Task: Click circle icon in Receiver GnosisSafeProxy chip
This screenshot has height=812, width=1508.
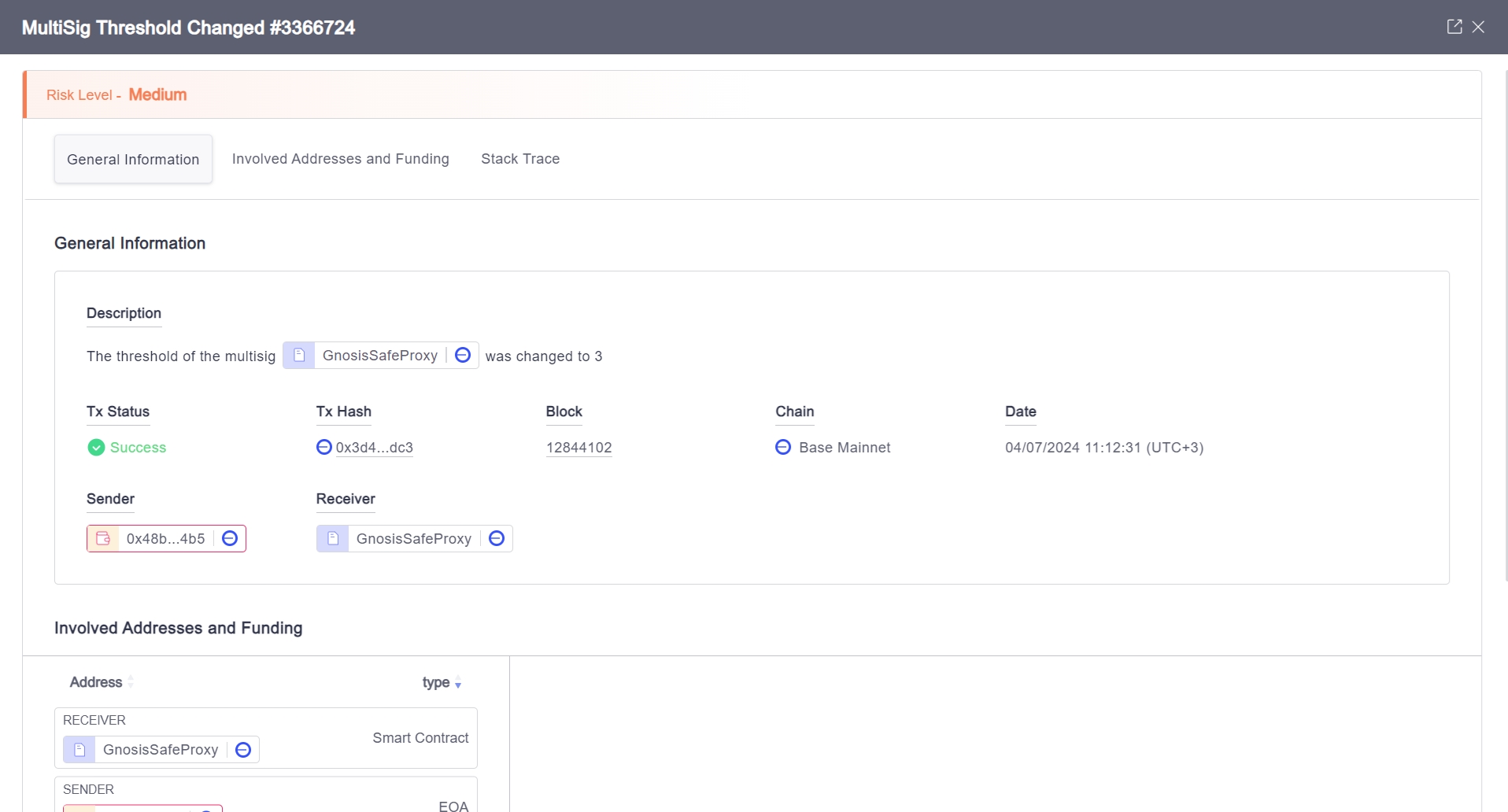Action: tap(497, 539)
